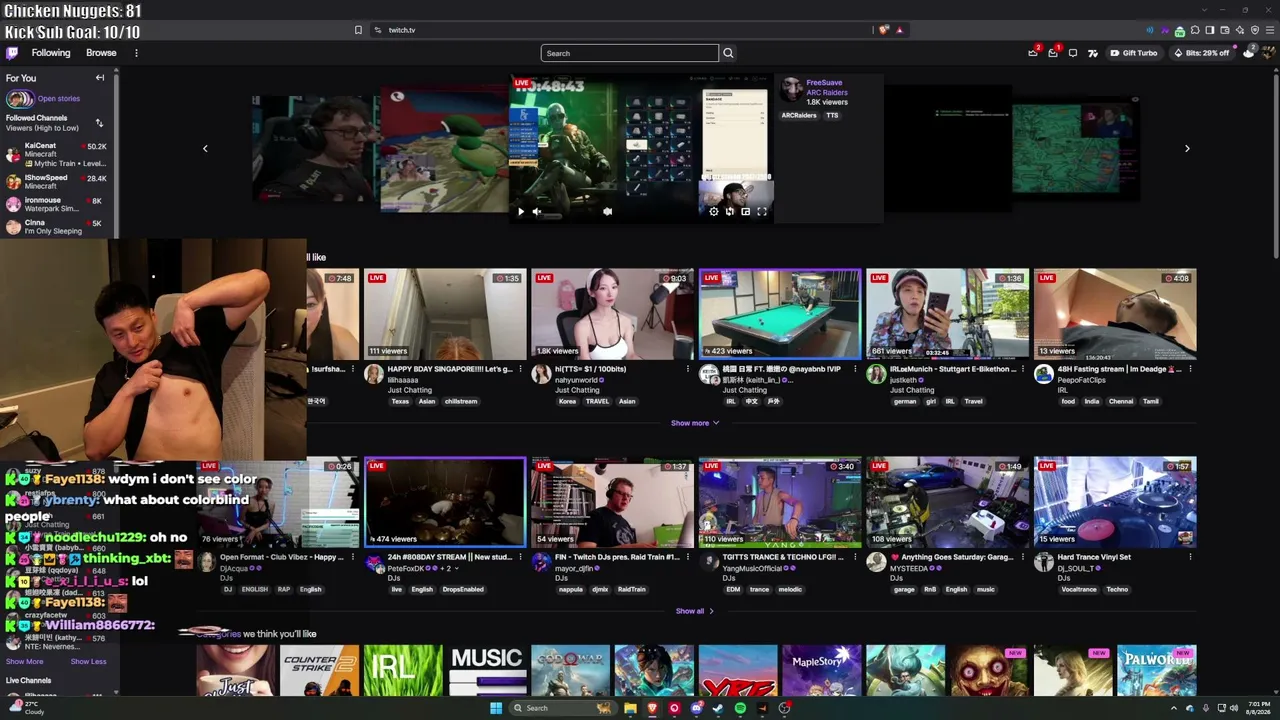The height and width of the screenshot is (720, 1280).
Task: Open Cinna's channel in the sidebar
Action: [56, 227]
